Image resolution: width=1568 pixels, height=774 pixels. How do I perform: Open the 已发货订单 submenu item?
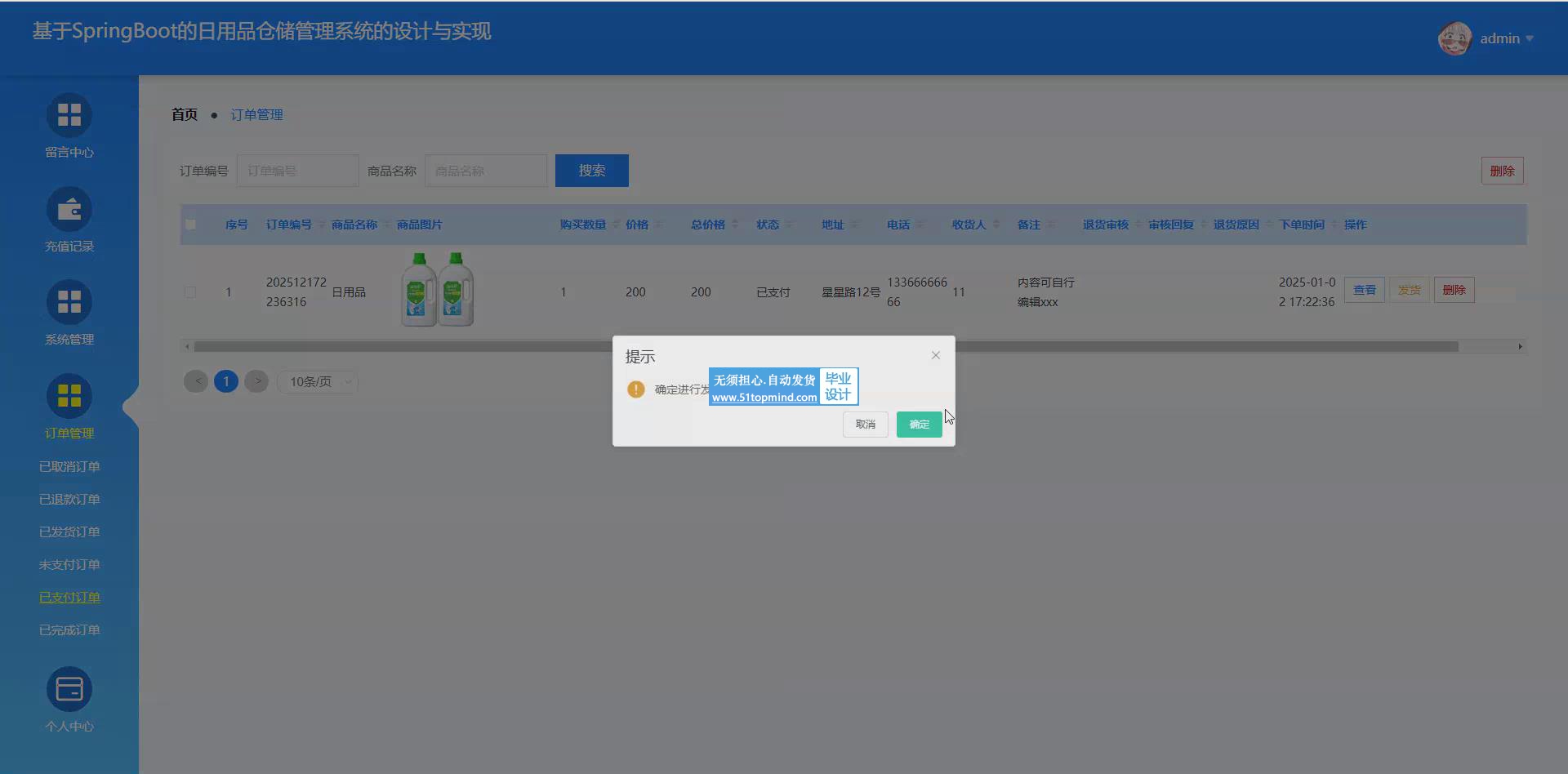(69, 532)
